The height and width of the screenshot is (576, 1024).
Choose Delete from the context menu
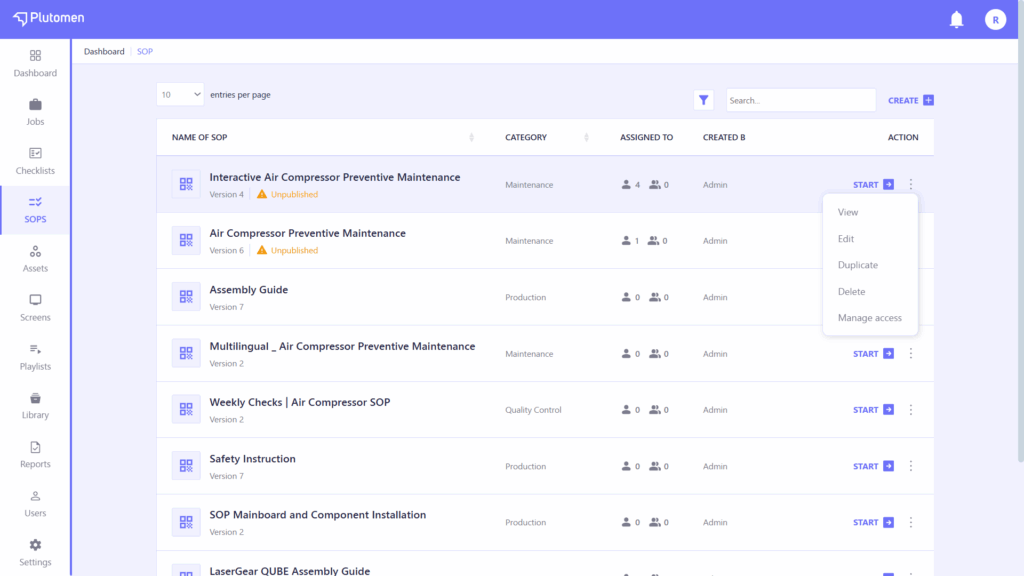pos(851,291)
